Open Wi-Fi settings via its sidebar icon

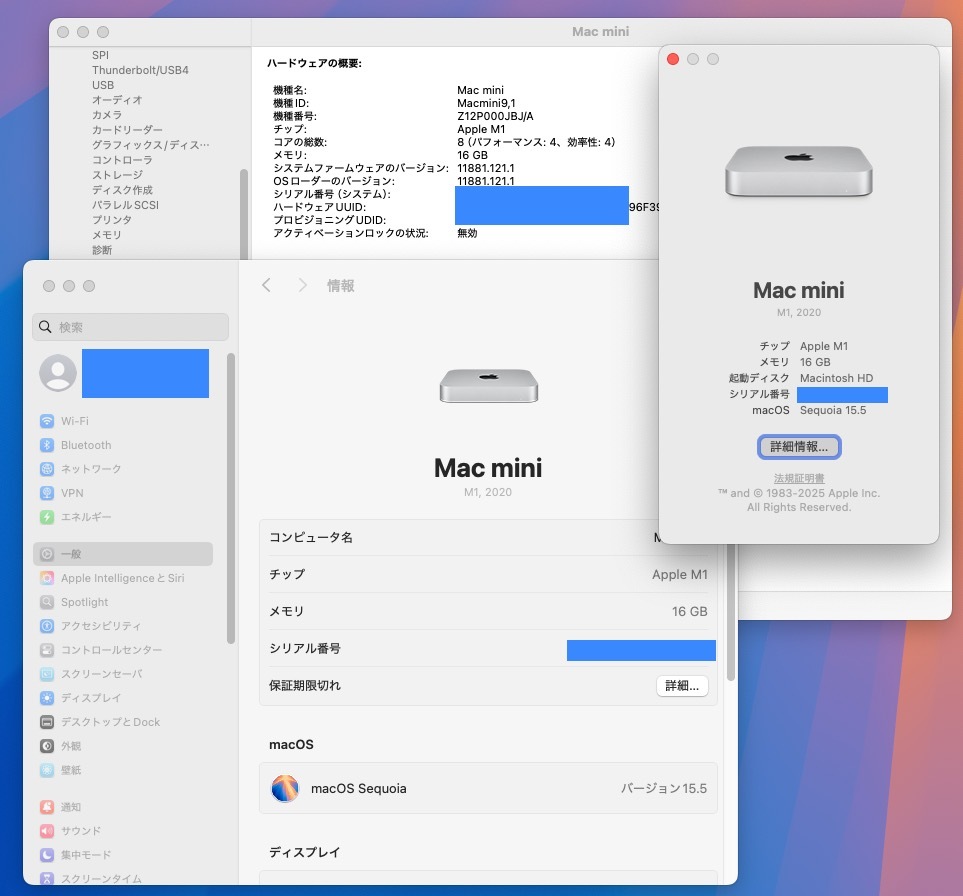pyautogui.click(x=47, y=421)
